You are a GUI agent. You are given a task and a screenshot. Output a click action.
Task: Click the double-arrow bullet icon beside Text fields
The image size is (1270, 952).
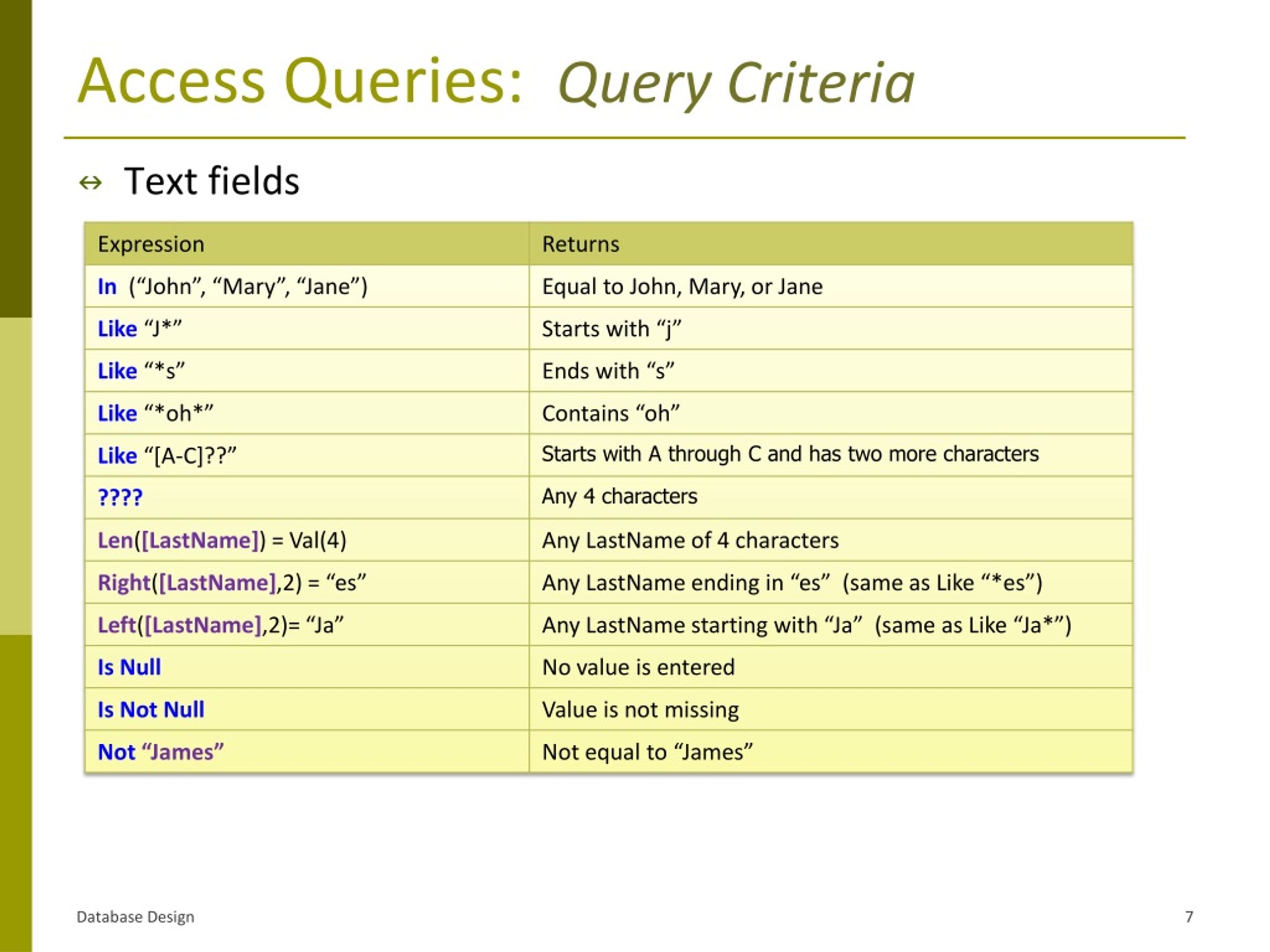coord(90,183)
